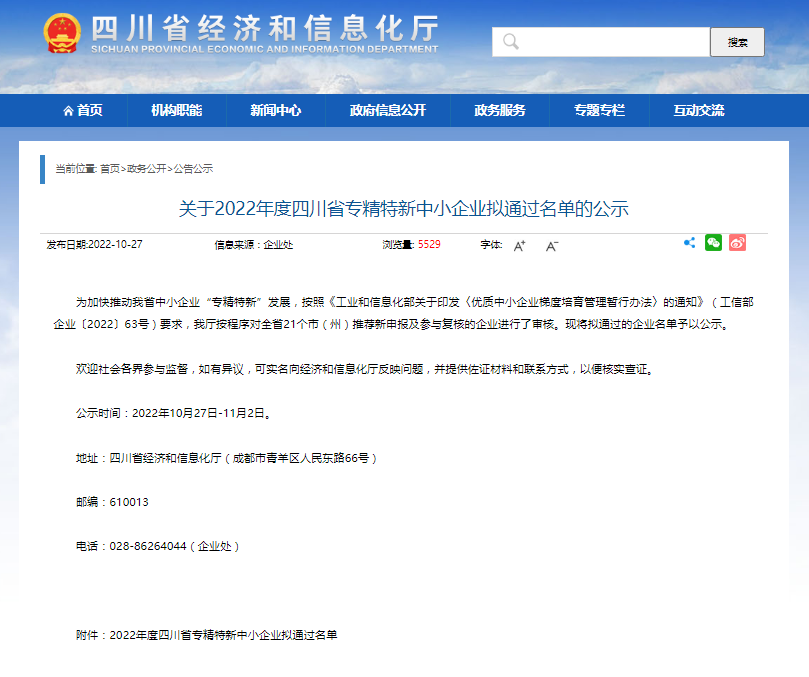
Task: Open the 互动交流 menu item
Action: pyautogui.click(x=698, y=111)
